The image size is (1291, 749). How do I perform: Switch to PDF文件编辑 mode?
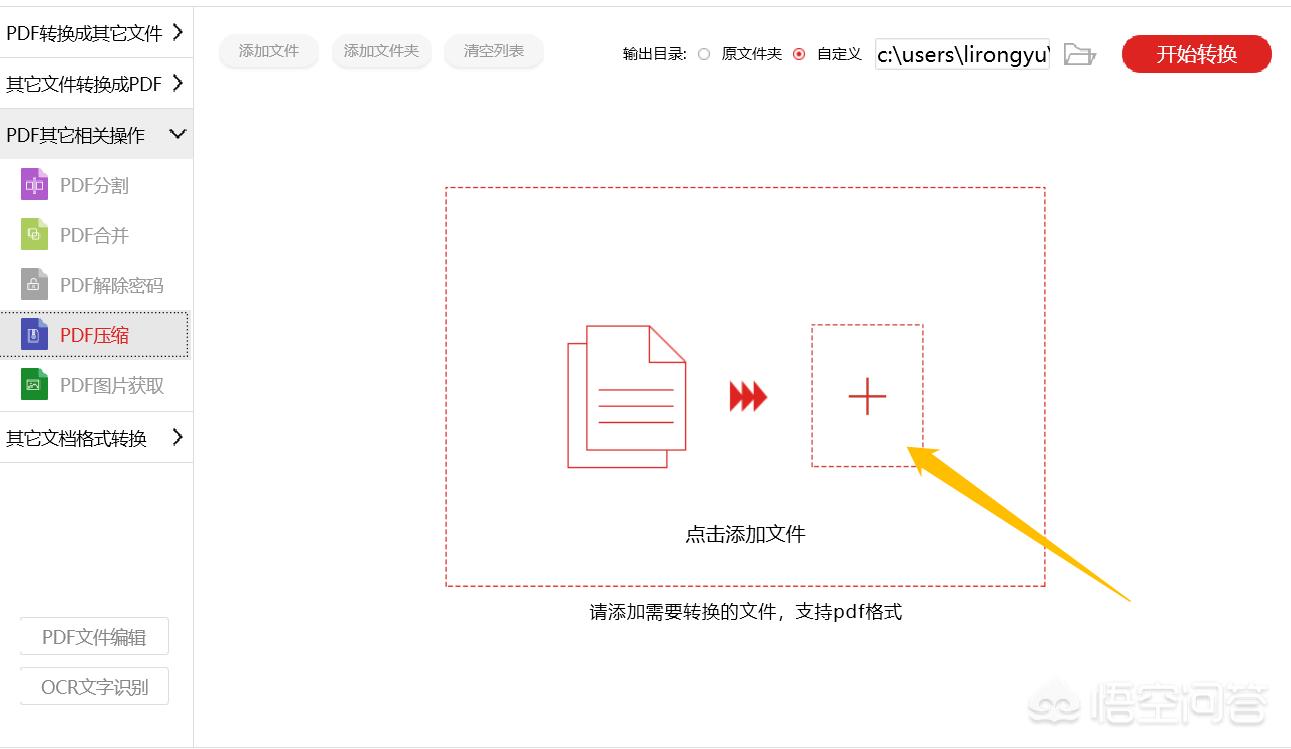coord(93,636)
